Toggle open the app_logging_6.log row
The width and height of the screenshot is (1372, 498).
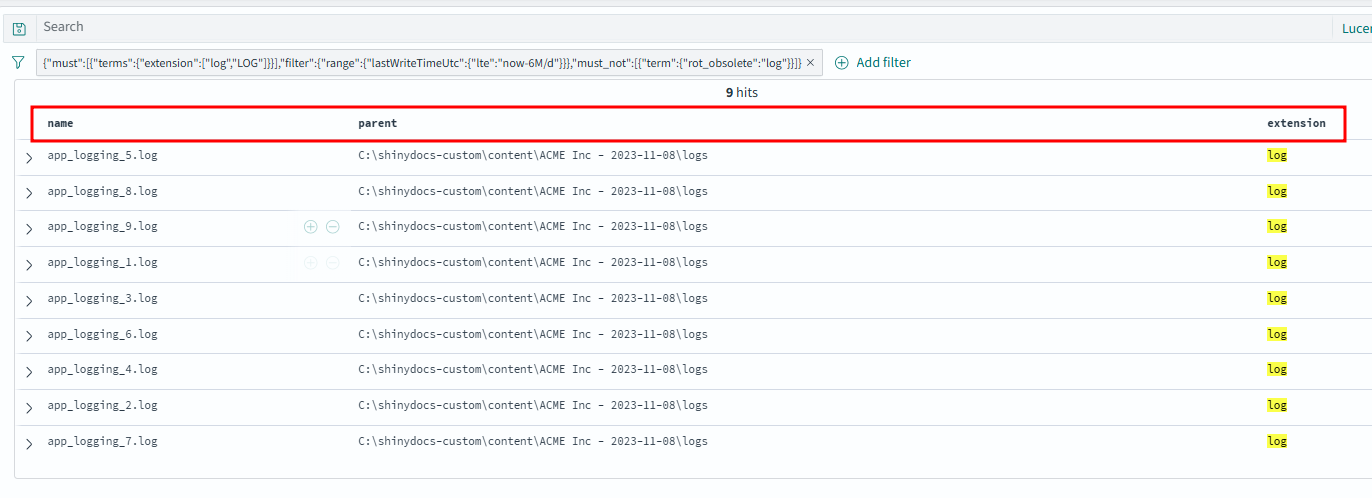(x=29, y=336)
